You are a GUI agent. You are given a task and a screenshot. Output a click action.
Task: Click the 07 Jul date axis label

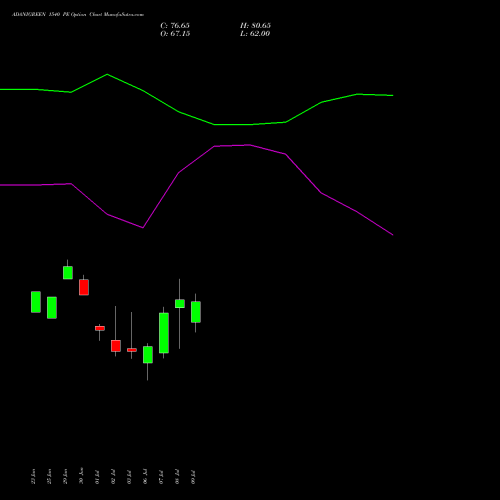point(161,477)
